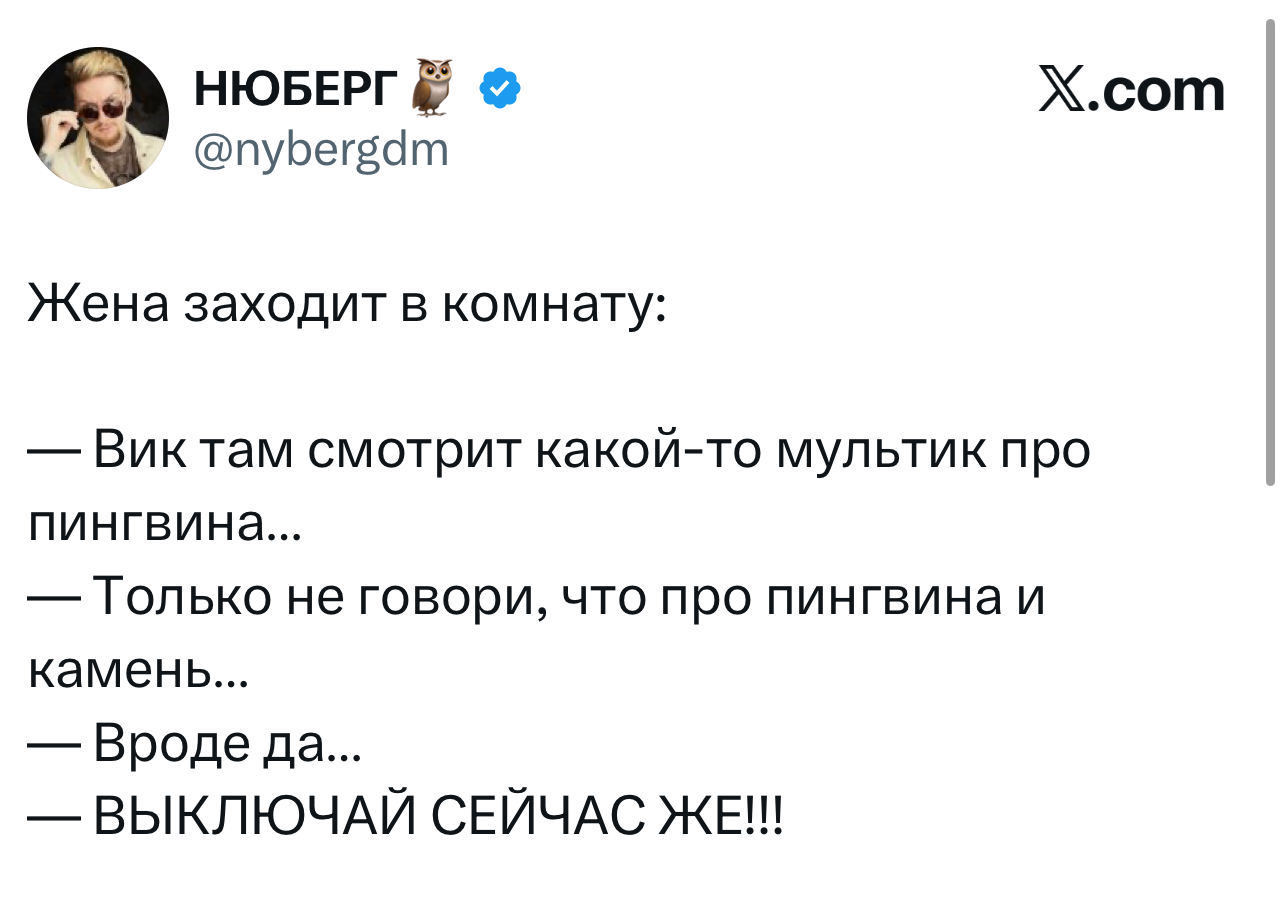The width and height of the screenshot is (1284, 901).
Task: Click the reply line "Вроде да…"
Action: (x=221, y=744)
